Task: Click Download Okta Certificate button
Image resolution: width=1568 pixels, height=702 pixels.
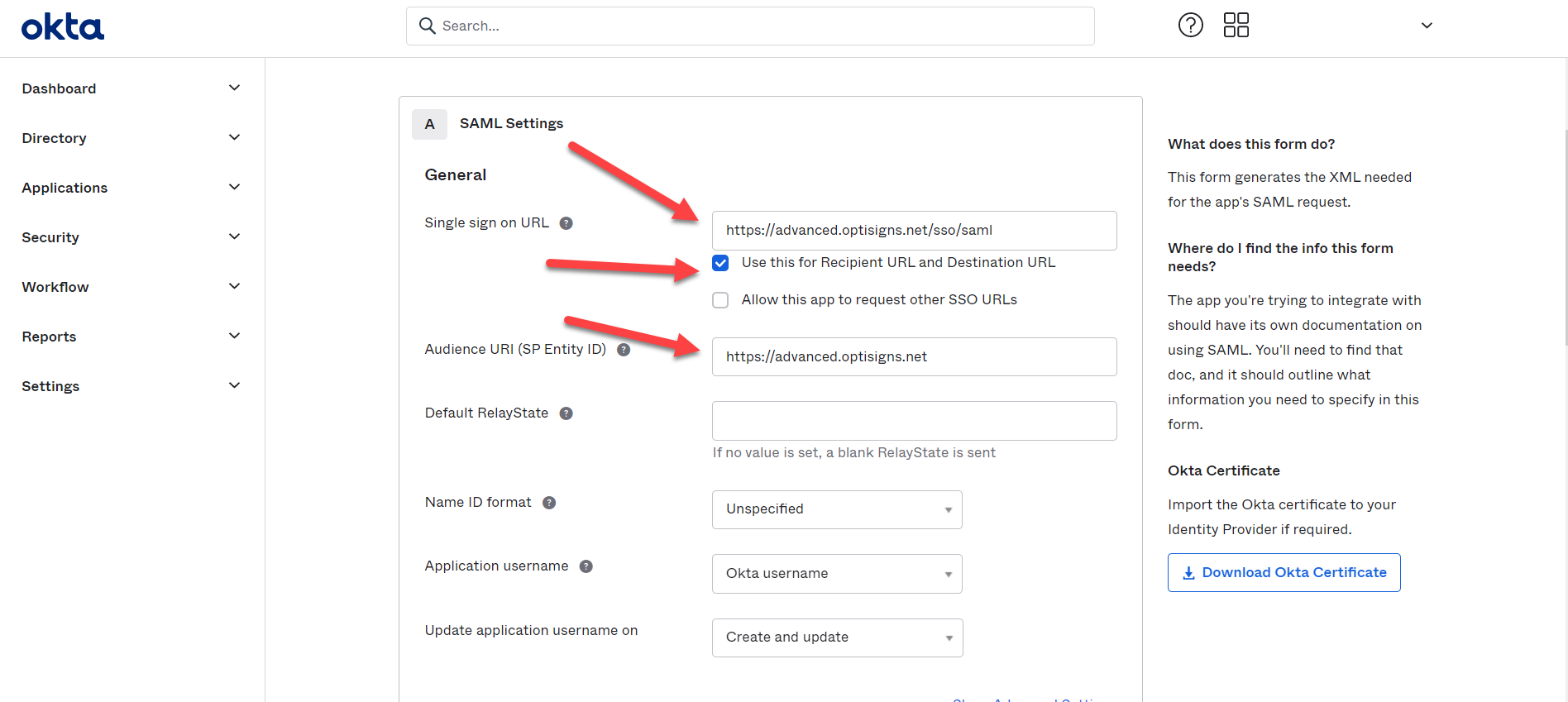Action: click(x=1284, y=572)
